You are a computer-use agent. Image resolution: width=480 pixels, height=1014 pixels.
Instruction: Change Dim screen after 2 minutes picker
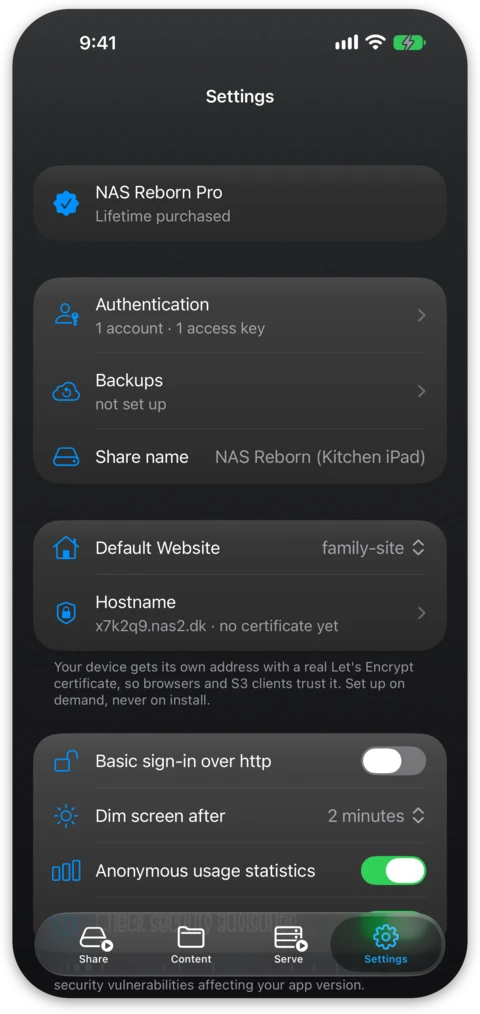[x=376, y=816]
